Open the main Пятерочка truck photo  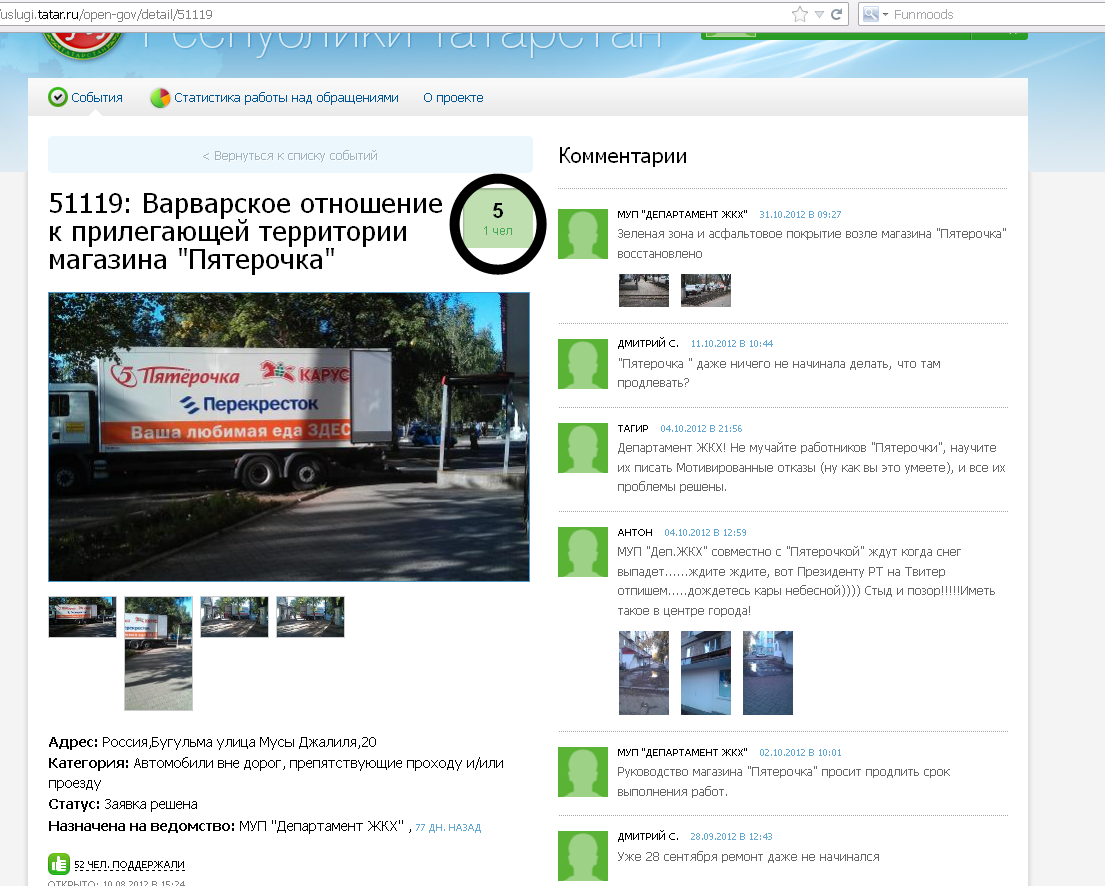coord(289,437)
